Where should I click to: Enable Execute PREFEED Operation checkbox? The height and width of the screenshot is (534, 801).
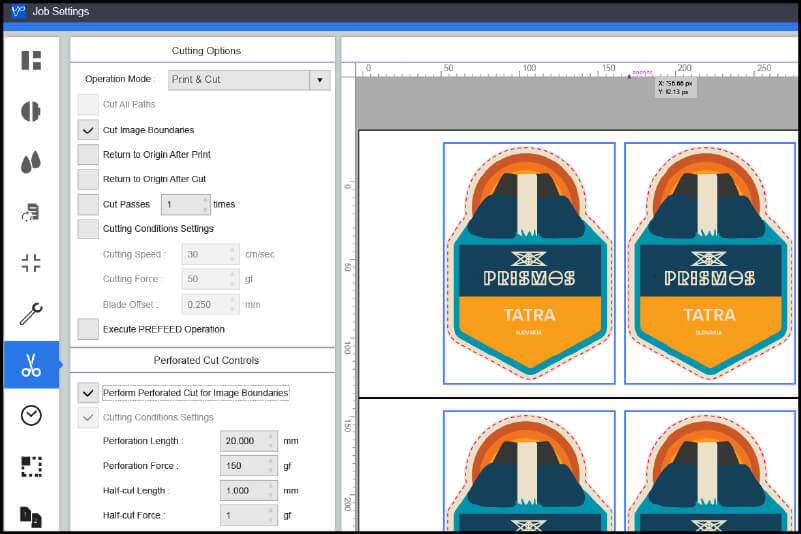[88, 329]
